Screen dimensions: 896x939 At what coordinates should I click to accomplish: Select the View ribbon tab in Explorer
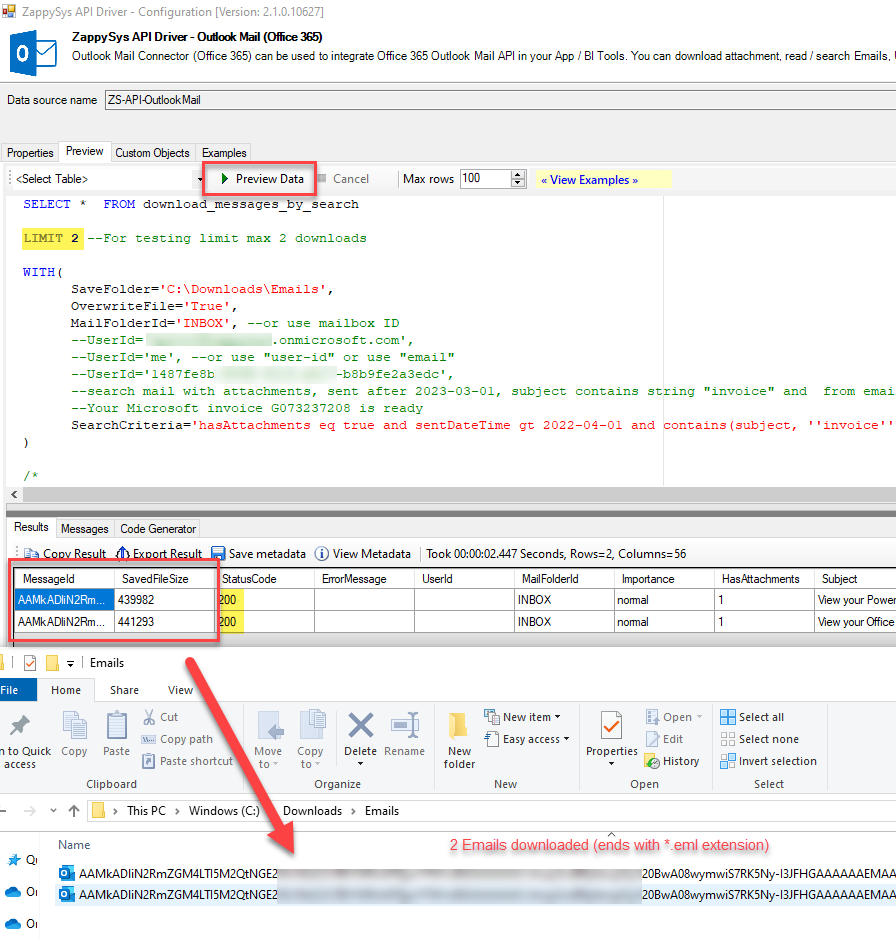tap(180, 690)
